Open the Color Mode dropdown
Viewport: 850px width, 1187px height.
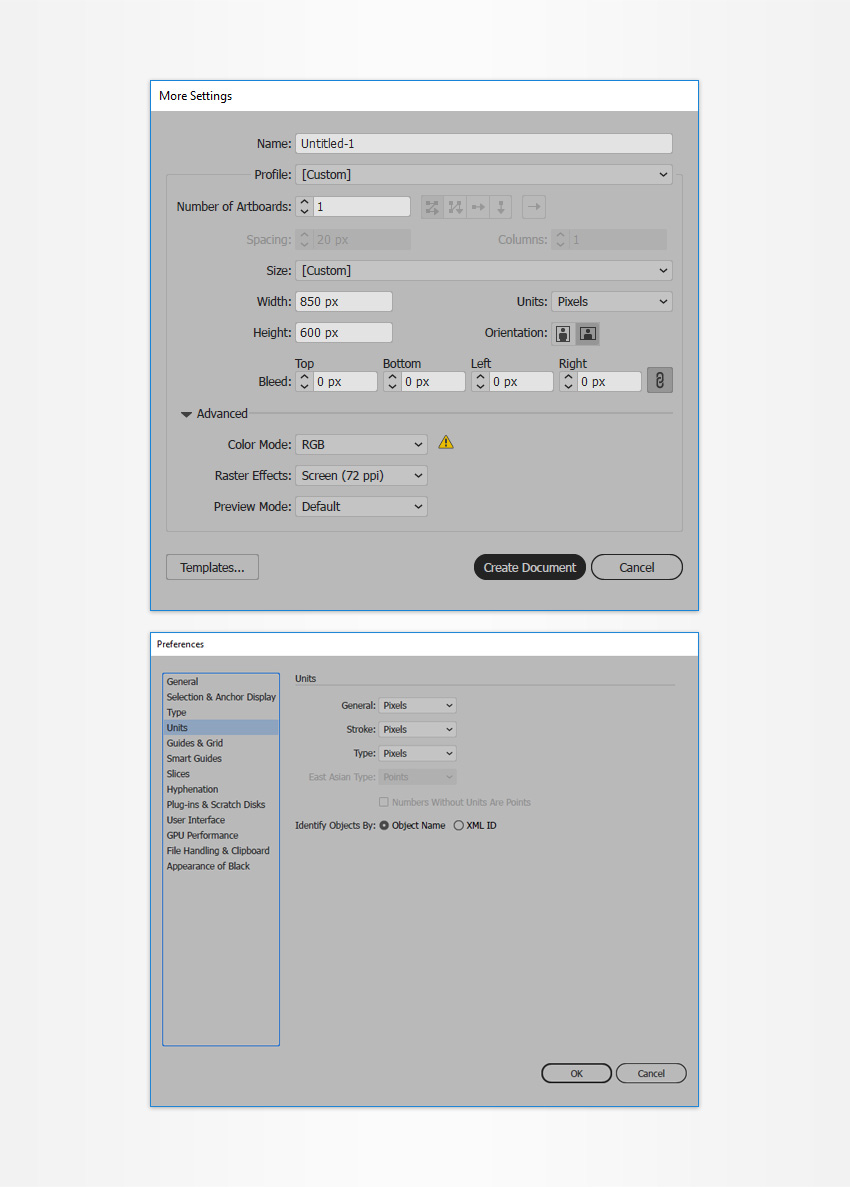362,444
